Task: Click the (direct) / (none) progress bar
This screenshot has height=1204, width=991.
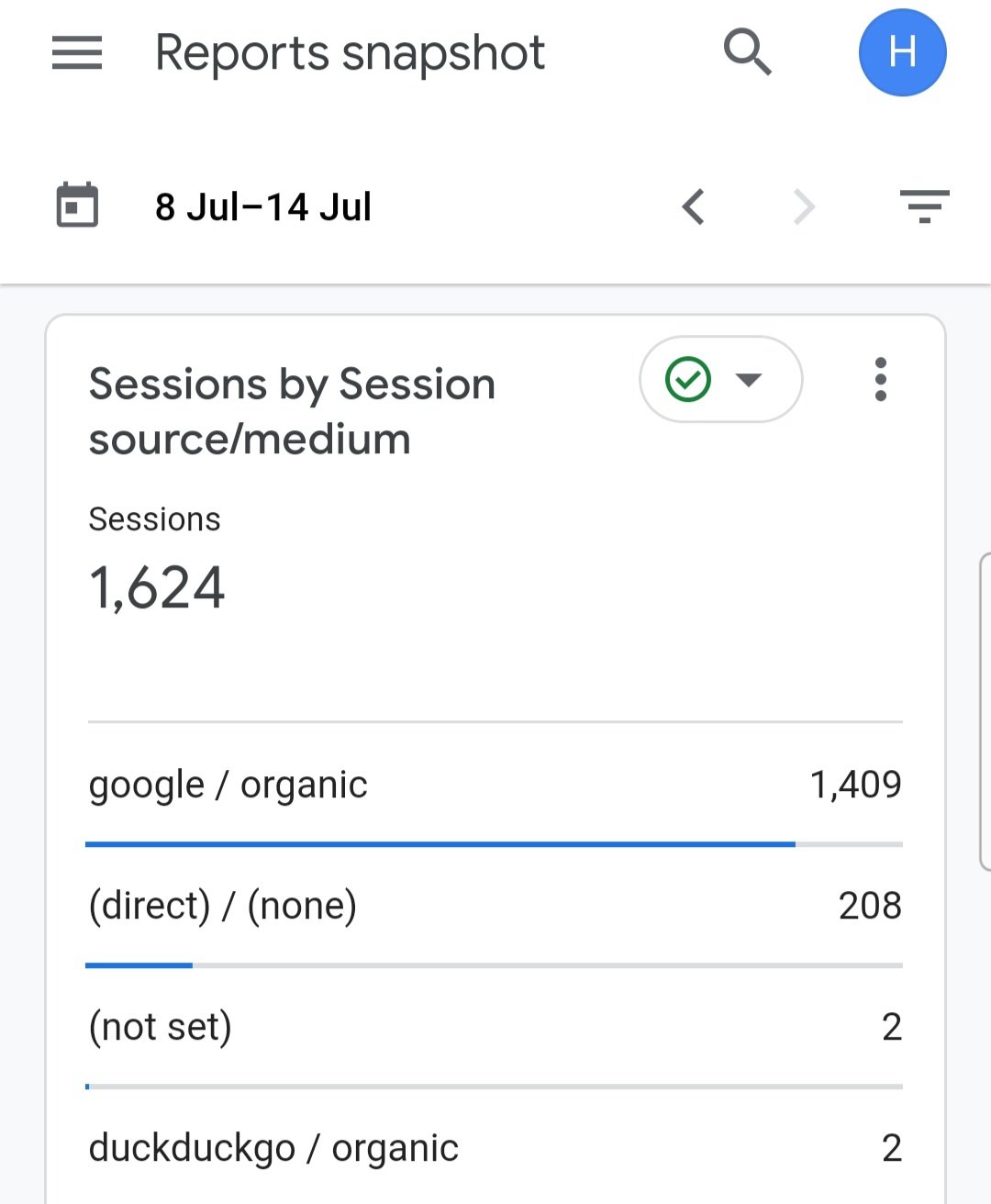Action: (495, 965)
